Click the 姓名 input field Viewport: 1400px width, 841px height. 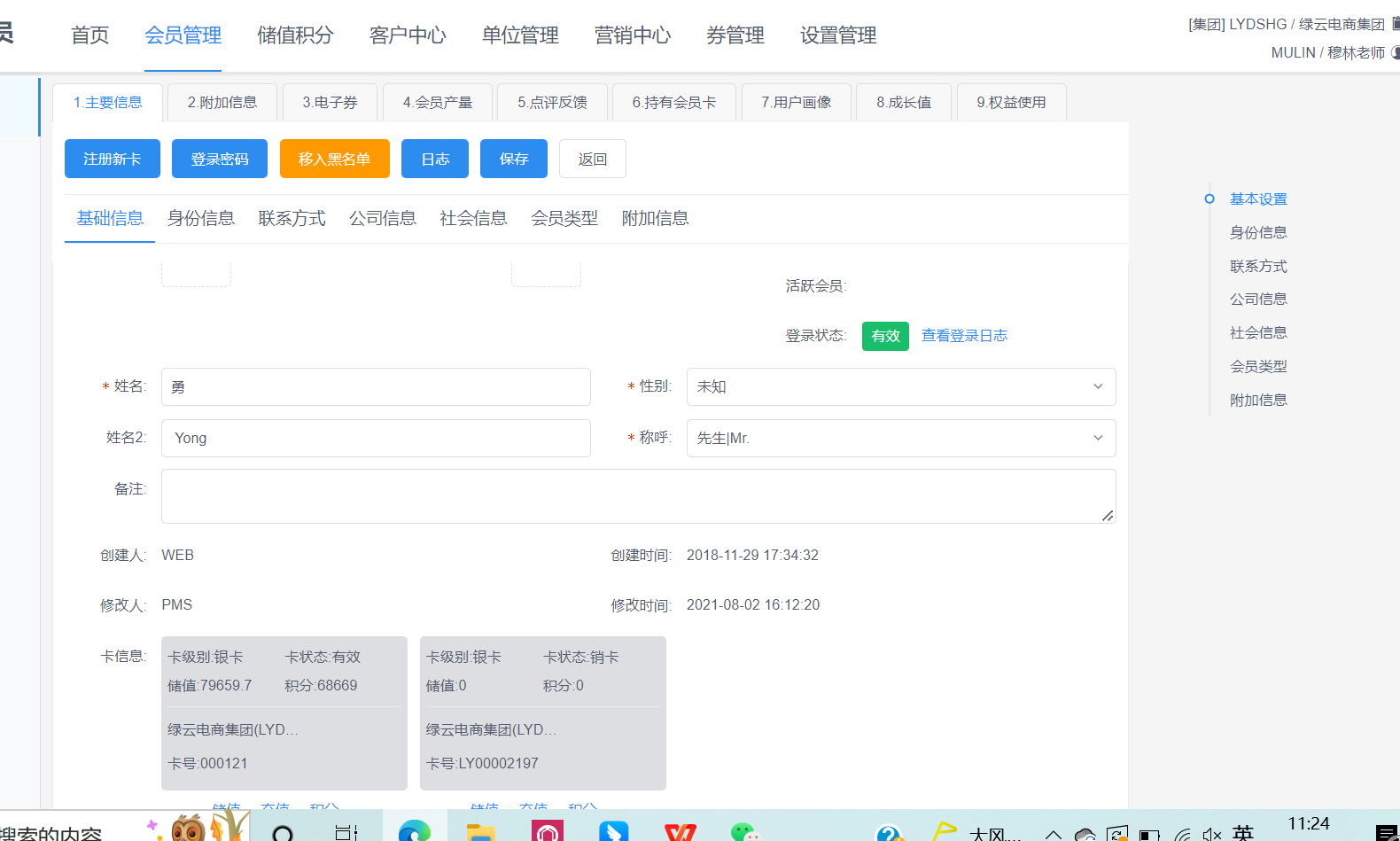click(x=376, y=386)
